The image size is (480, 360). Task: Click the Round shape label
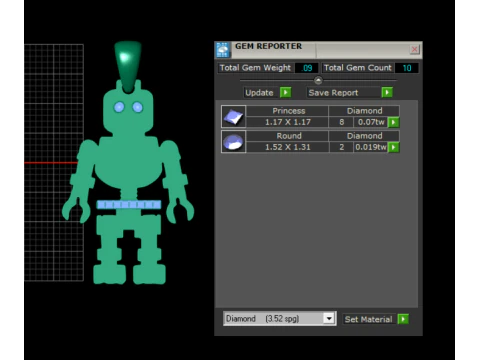click(x=289, y=136)
